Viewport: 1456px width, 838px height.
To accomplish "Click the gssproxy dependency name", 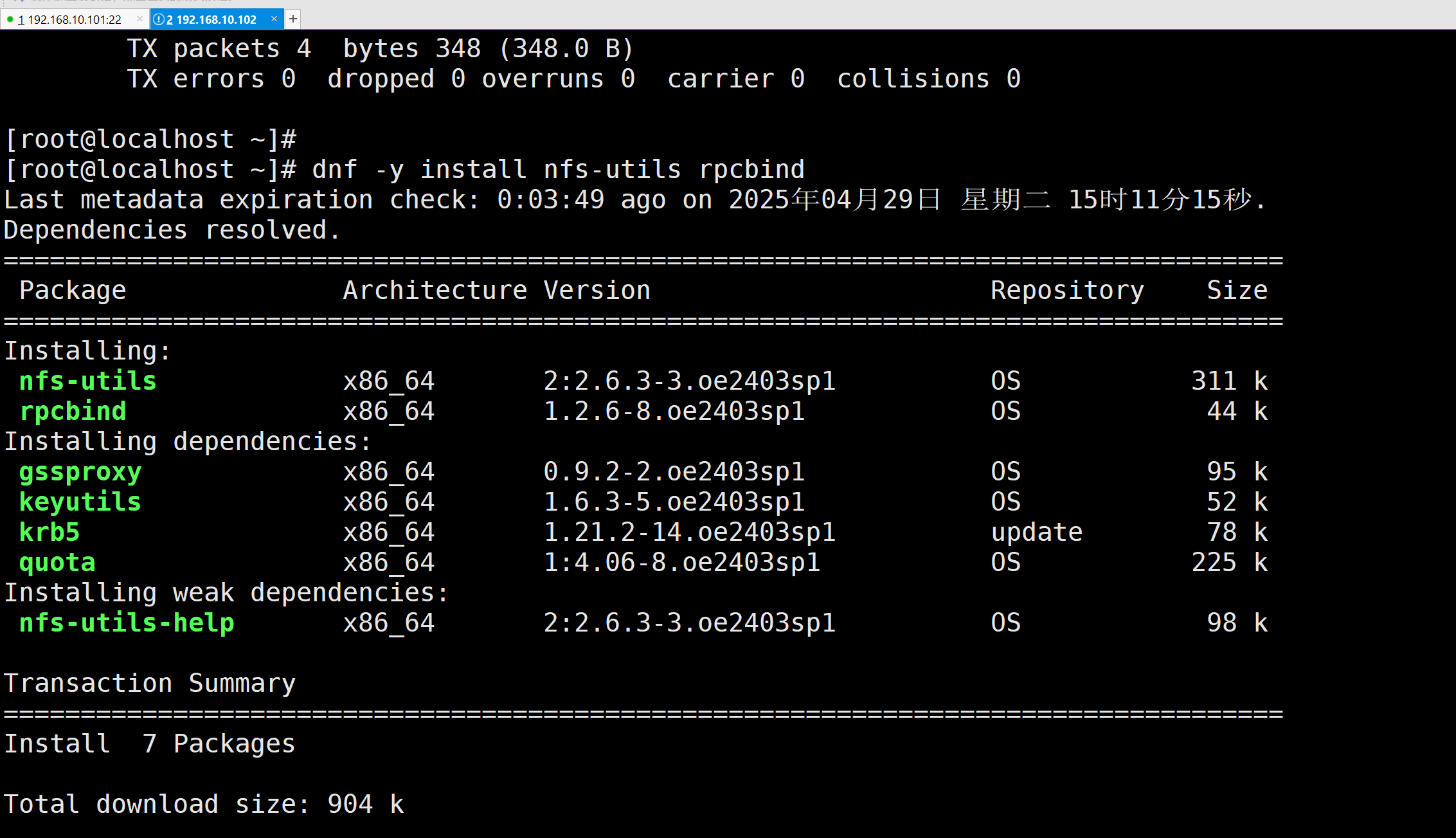I will (x=80, y=471).
